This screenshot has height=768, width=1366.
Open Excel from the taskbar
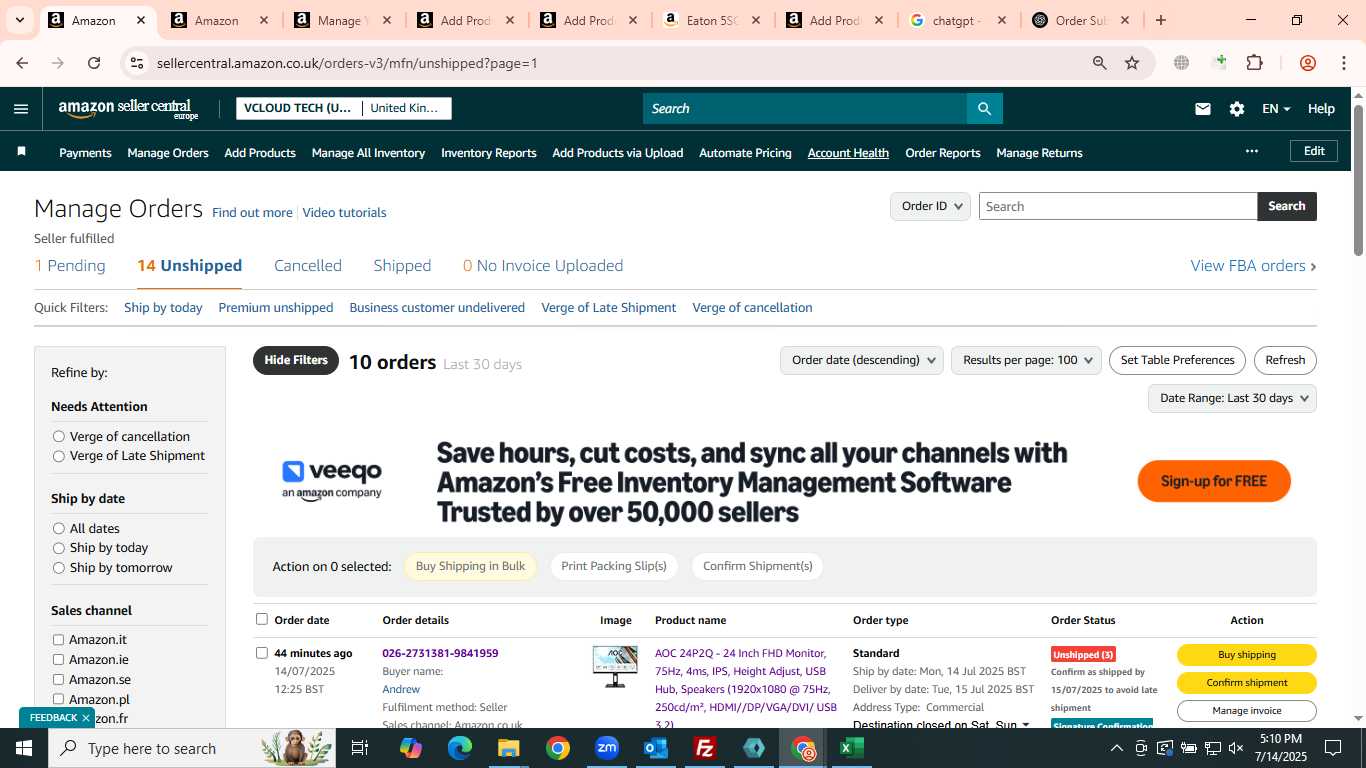click(x=852, y=748)
